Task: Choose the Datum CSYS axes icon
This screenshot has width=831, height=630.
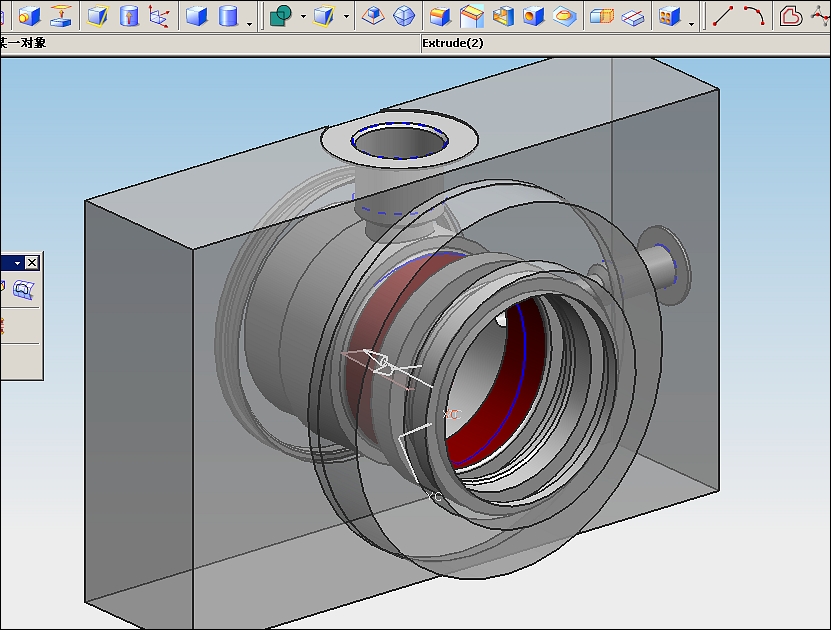Action: click(158, 15)
